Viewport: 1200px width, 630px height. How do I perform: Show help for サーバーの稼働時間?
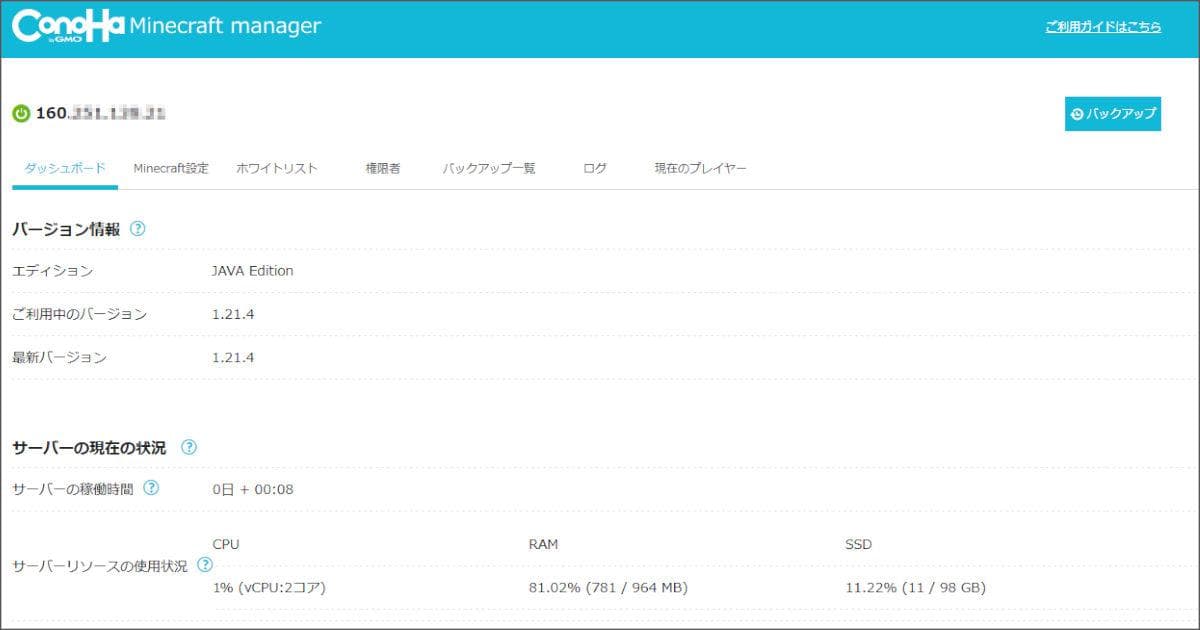point(151,488)
